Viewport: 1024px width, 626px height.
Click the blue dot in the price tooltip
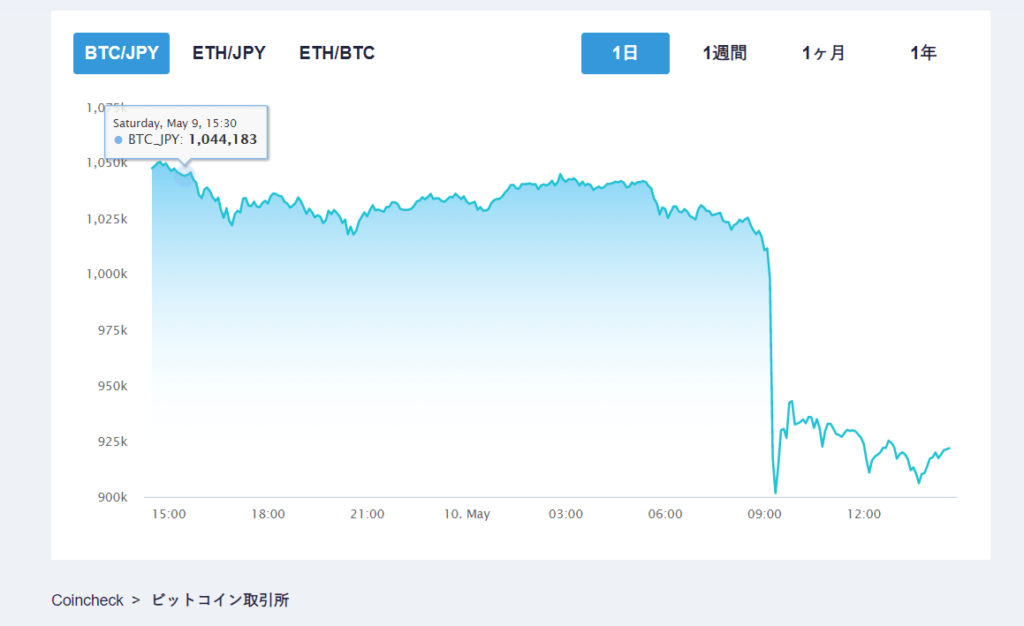[x=118, y=140]
